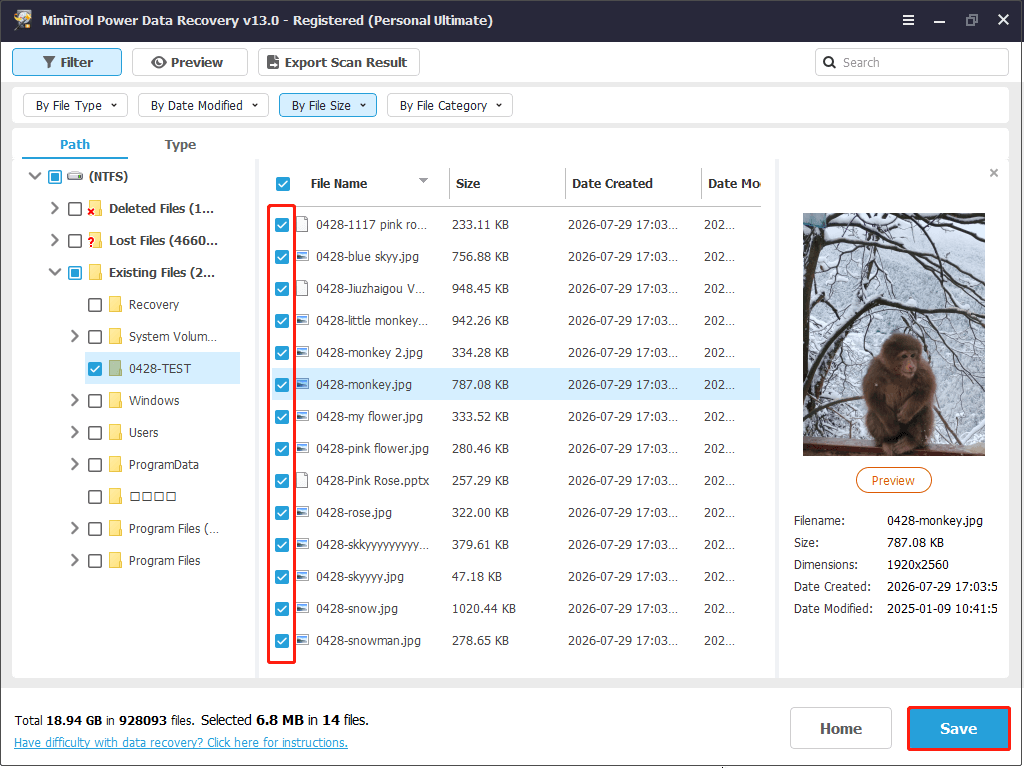Open the hamburger menu in title bar
This screenshot has width=1024, height=768.
click(908, 20)
